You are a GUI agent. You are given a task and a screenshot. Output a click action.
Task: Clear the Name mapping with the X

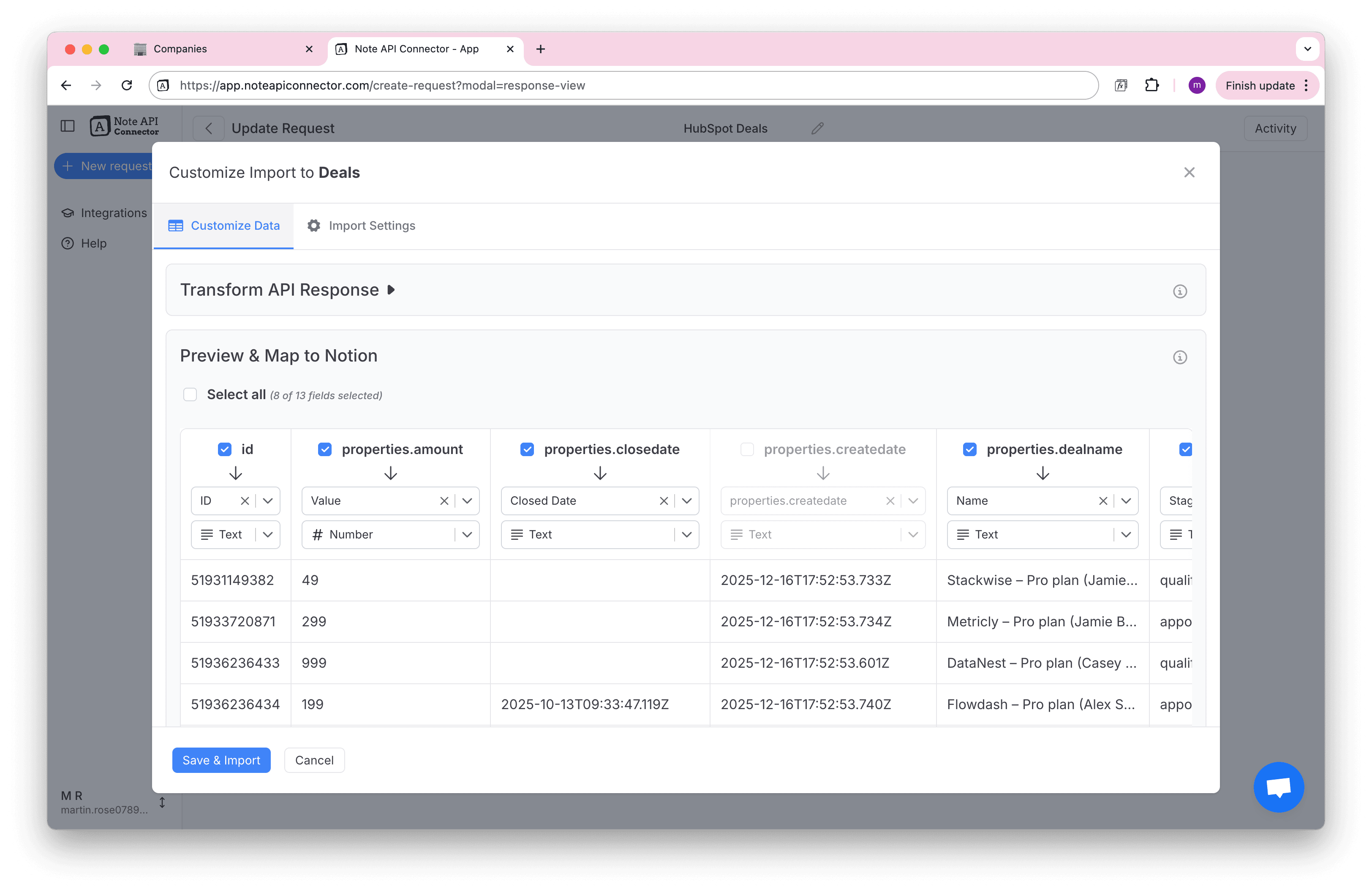1103,501
